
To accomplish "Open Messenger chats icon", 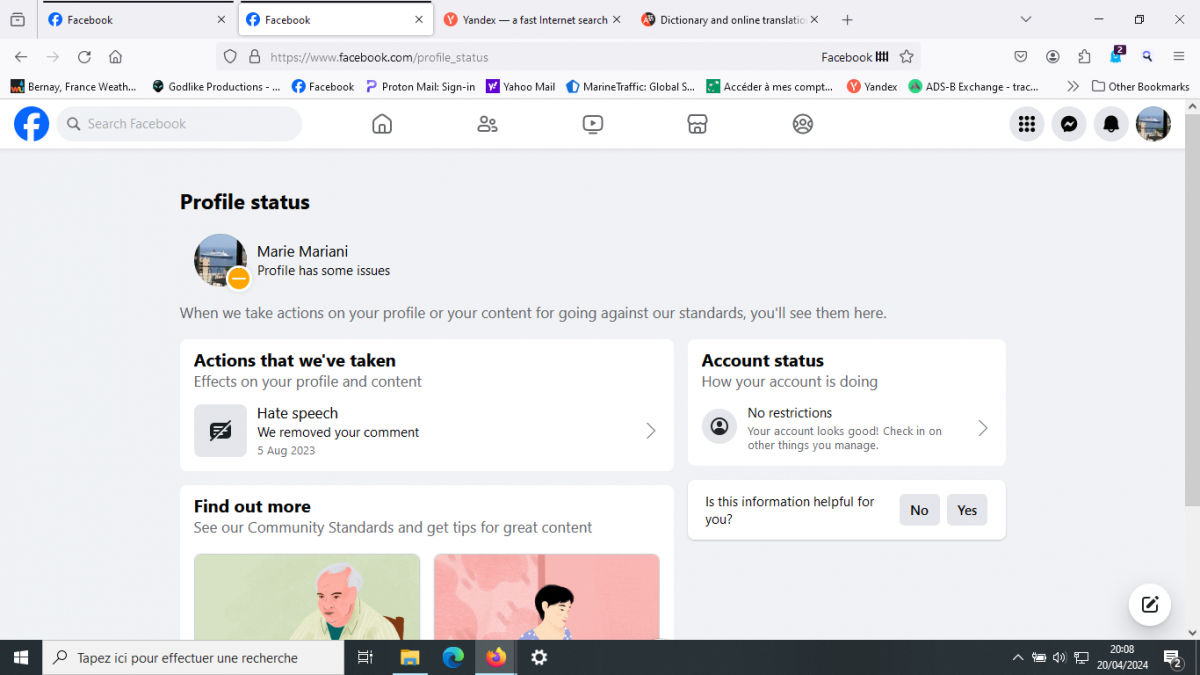I will (x=1069, y=124).
